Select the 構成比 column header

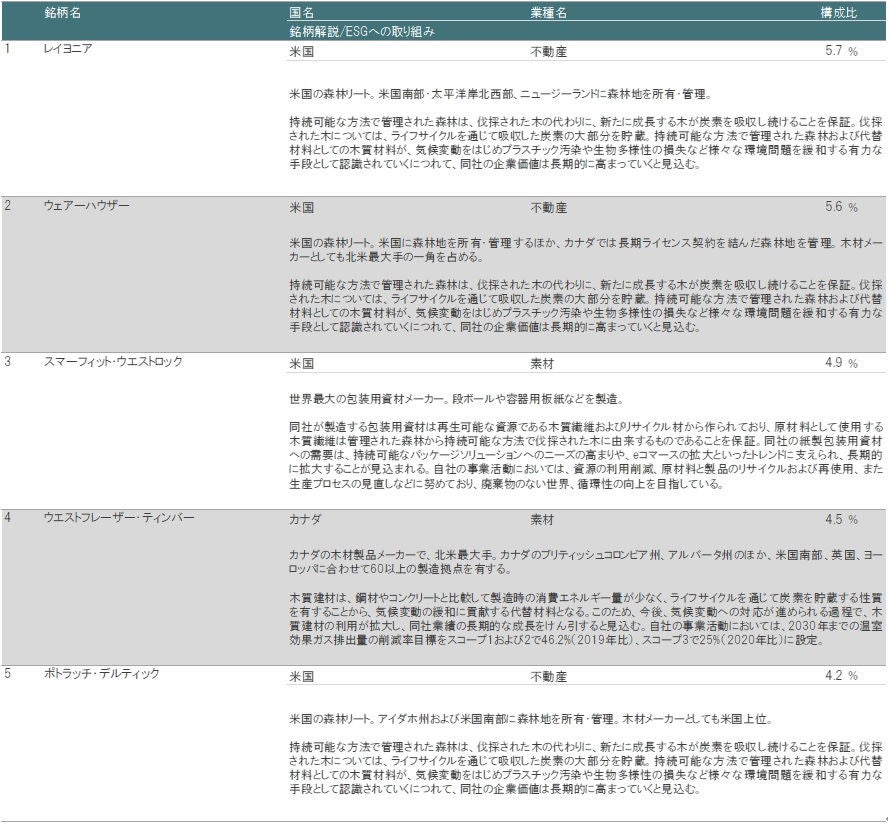(838, 13)
